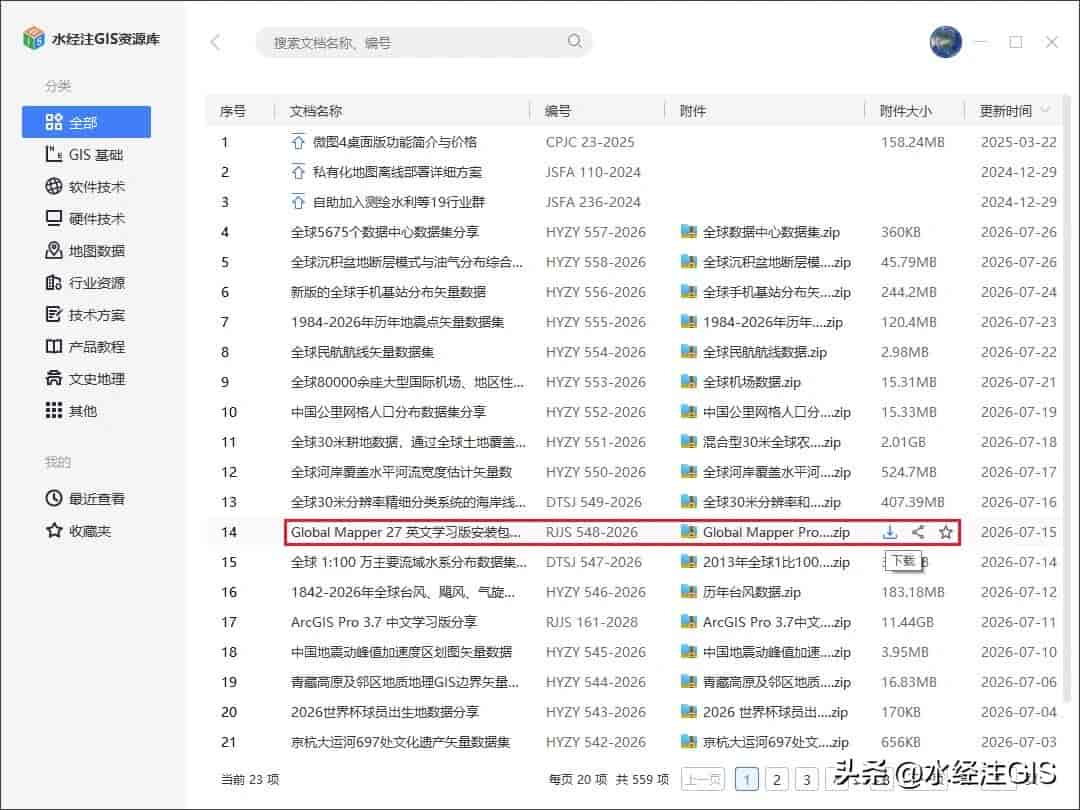Click the search magnifier icon
Screen dimensions: 1080x810
pos(574,41)
